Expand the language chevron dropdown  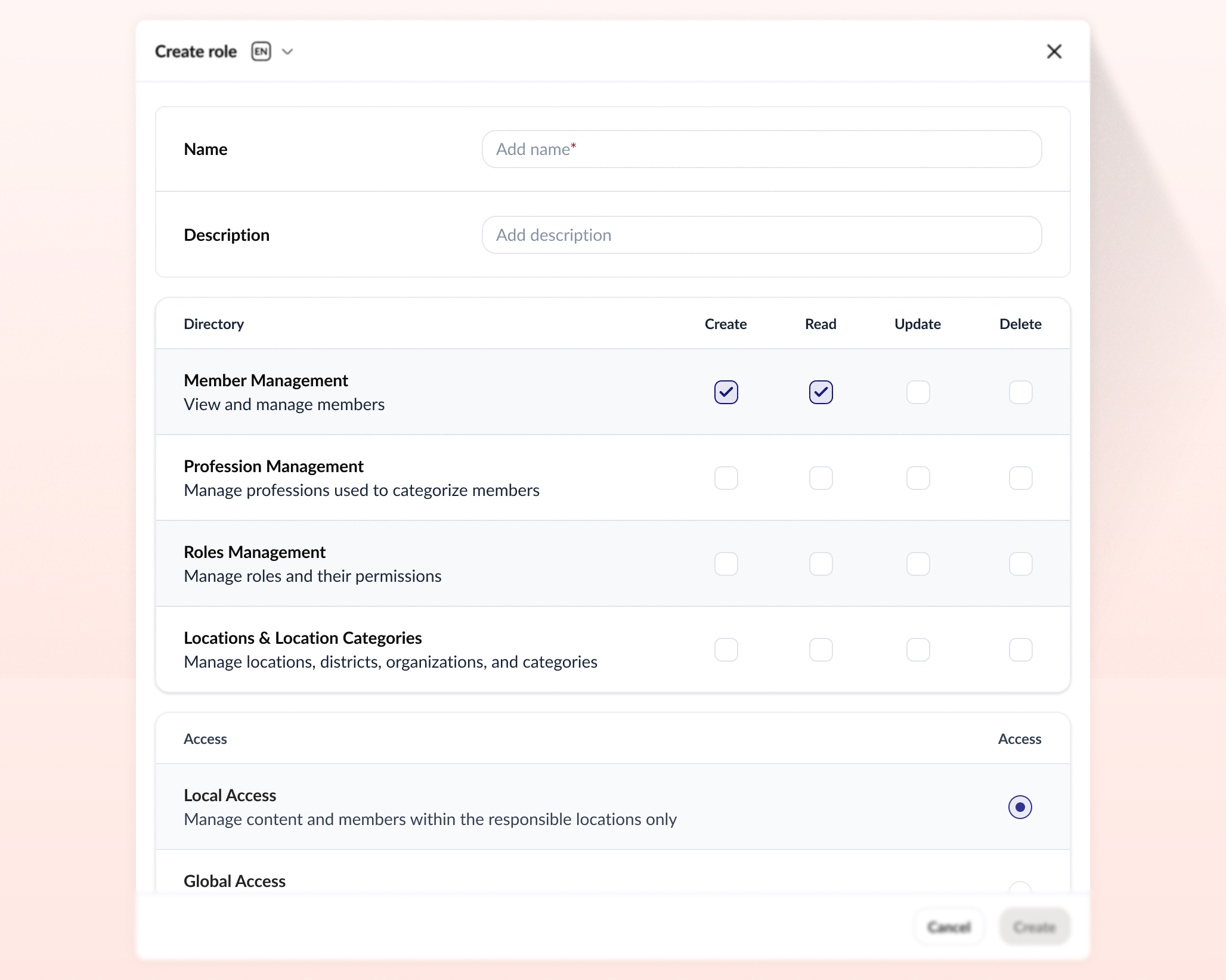287,52
